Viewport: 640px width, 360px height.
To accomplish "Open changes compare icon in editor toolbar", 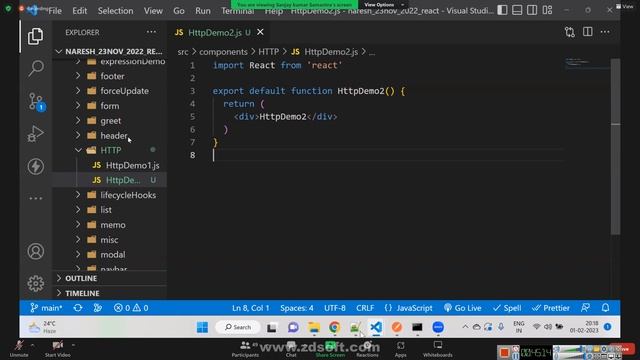I will [569, 32].
